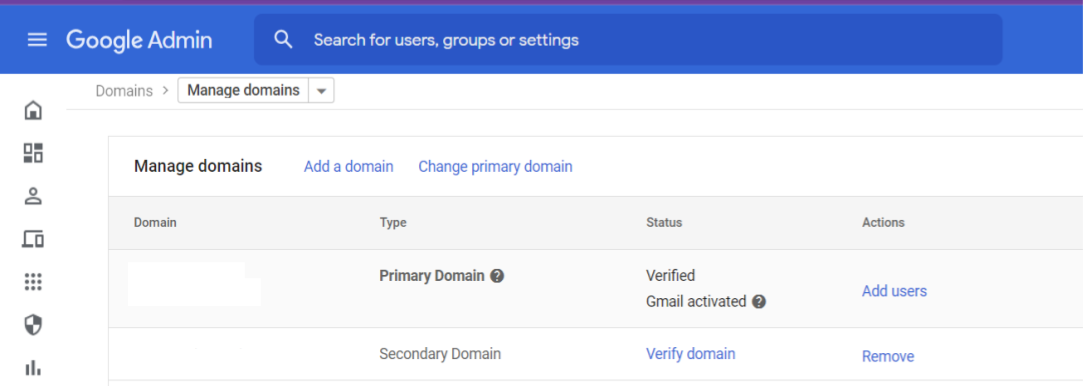Click help icon next to Primary Domain
Viewport: 1084px width, 386px height.
point(497,275)
